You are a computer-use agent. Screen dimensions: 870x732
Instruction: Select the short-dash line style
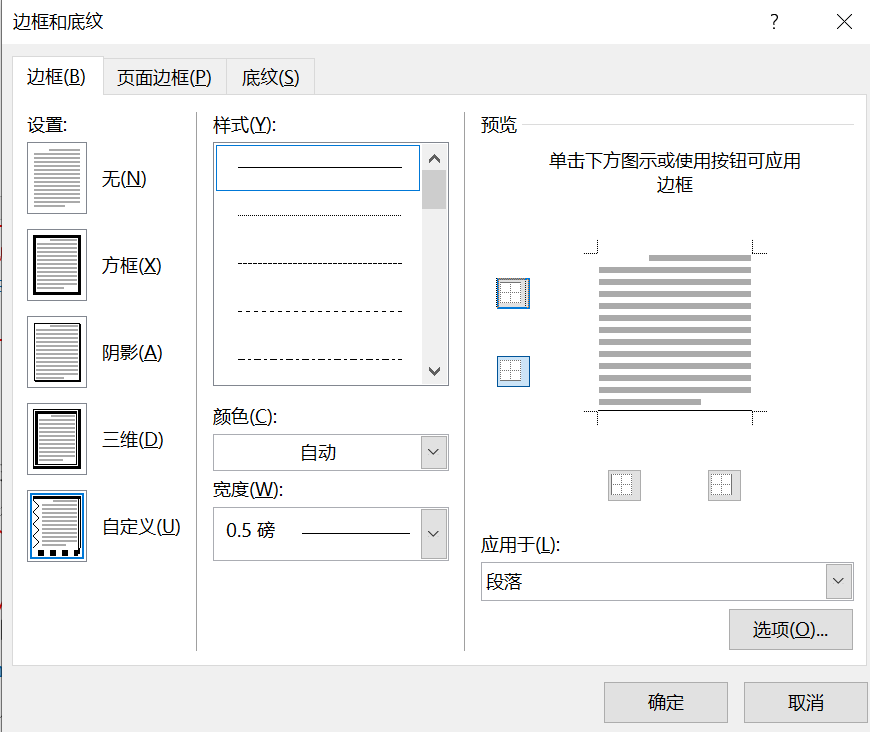318,264
